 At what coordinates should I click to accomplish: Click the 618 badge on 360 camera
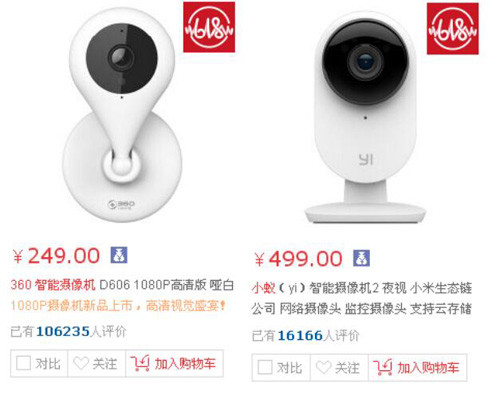209,27
